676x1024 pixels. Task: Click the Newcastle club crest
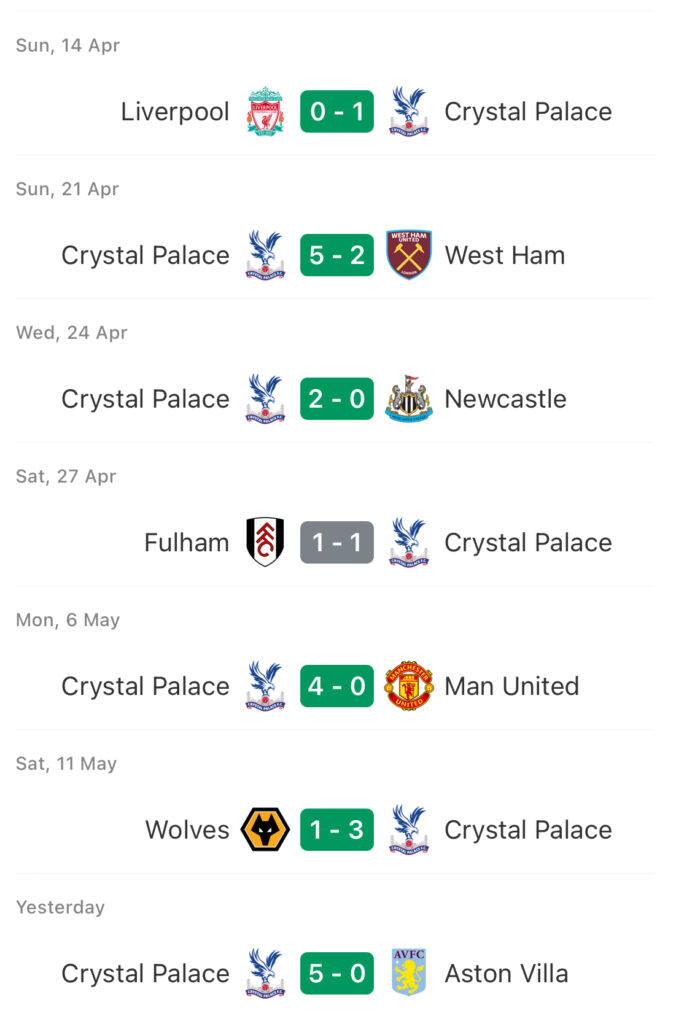[409, 398]
